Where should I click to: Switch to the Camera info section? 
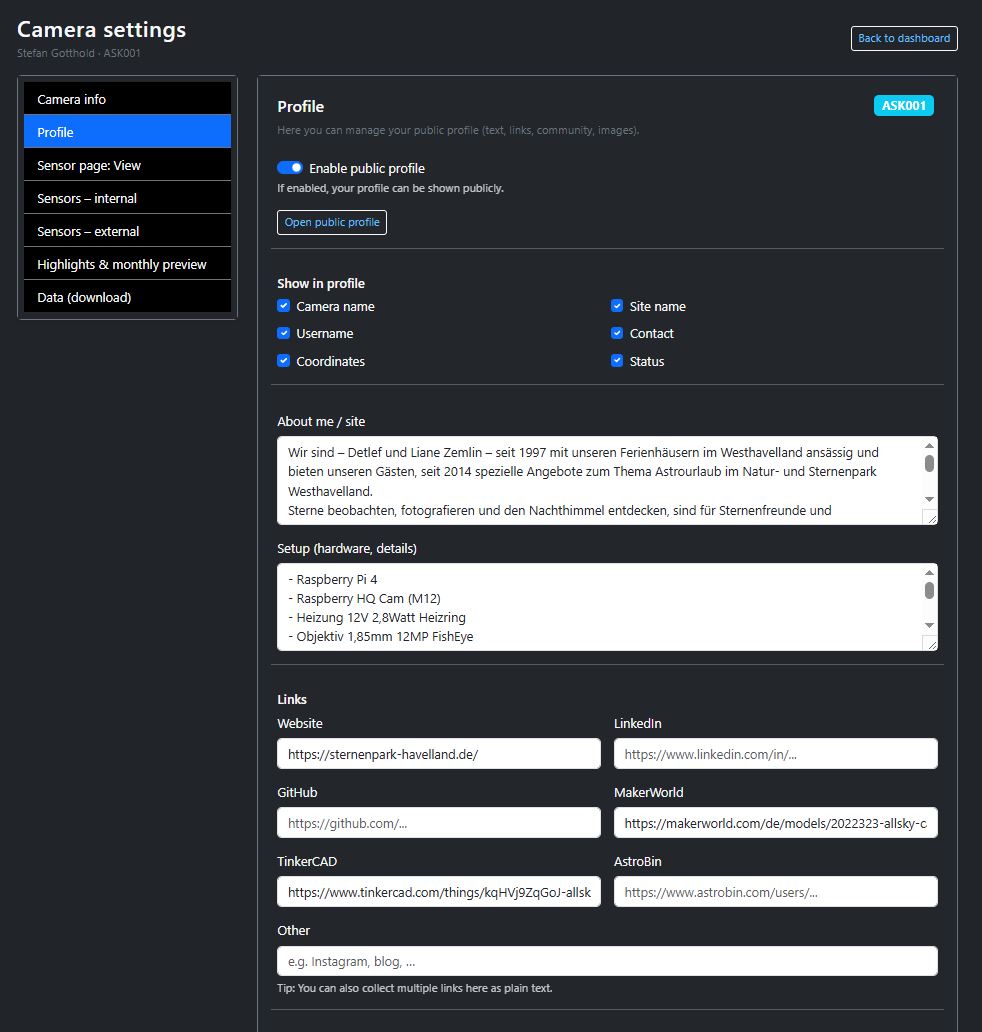tap(127, 98)
